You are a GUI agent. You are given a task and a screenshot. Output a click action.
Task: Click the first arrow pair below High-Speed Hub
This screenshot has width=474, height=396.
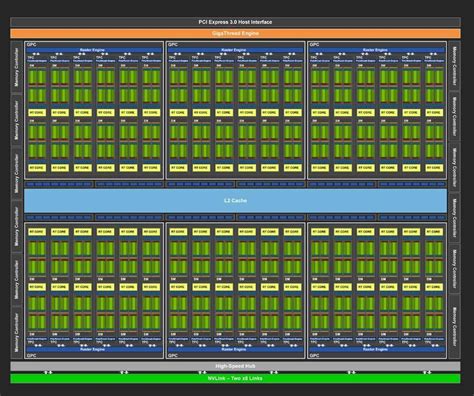tap(48, 372)
